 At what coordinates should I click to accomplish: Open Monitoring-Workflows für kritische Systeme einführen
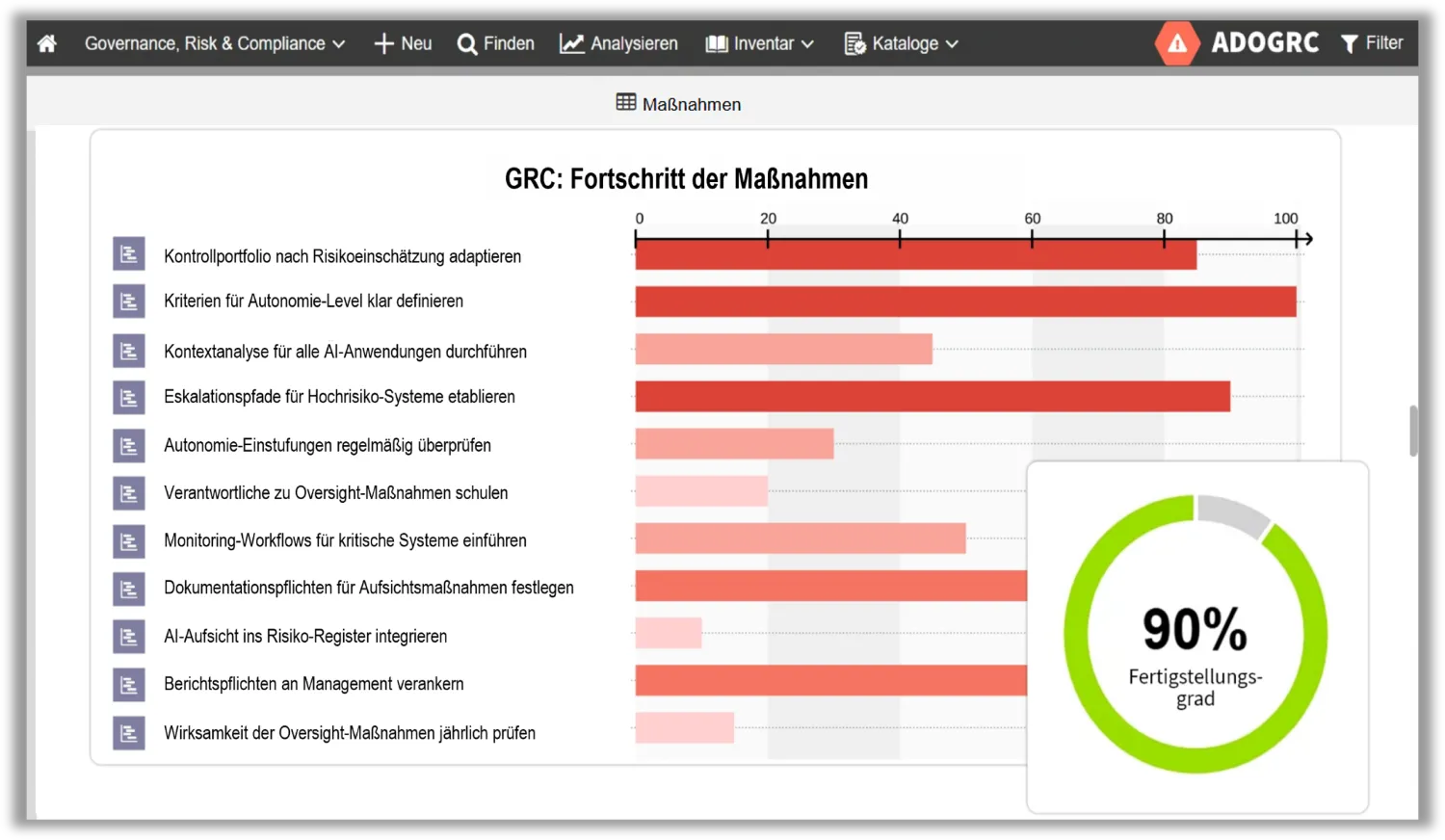pyautogui.click(x=345, y=540)
